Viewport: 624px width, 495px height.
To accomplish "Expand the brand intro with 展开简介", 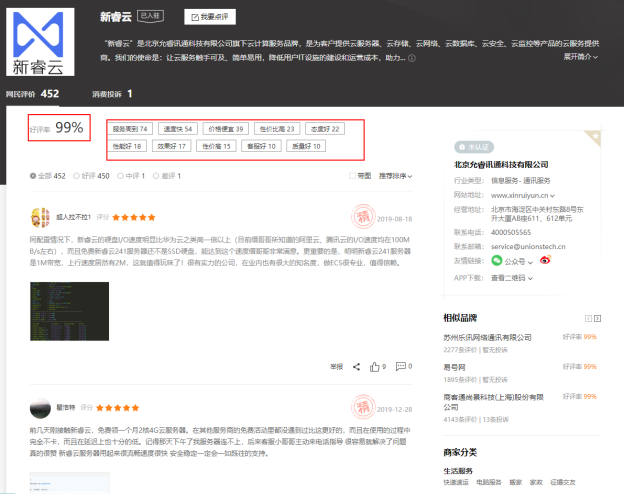I will [581, 57].
